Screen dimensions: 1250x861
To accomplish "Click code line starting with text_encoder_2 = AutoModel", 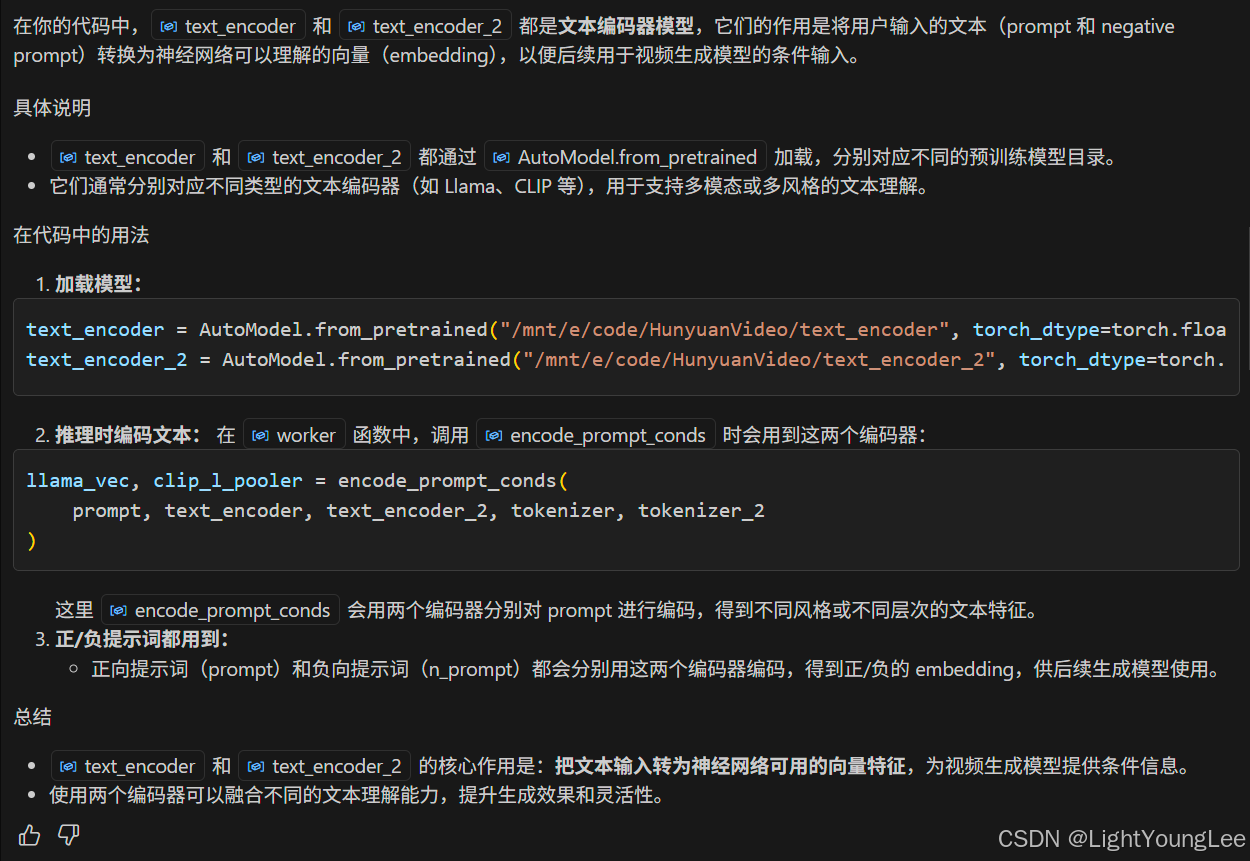I will tap(626, 359).
